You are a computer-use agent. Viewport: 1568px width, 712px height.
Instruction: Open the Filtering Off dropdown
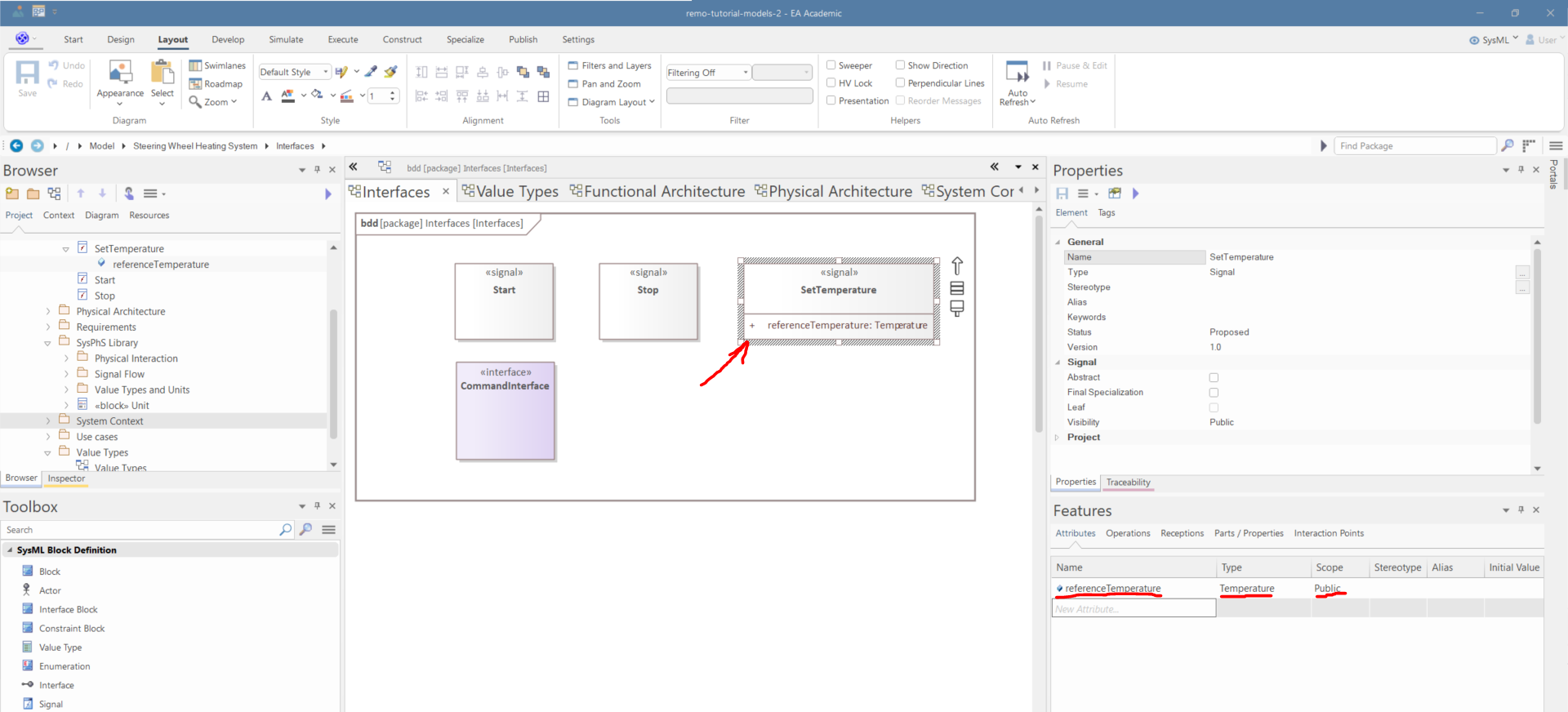click(x=707, y=73)
